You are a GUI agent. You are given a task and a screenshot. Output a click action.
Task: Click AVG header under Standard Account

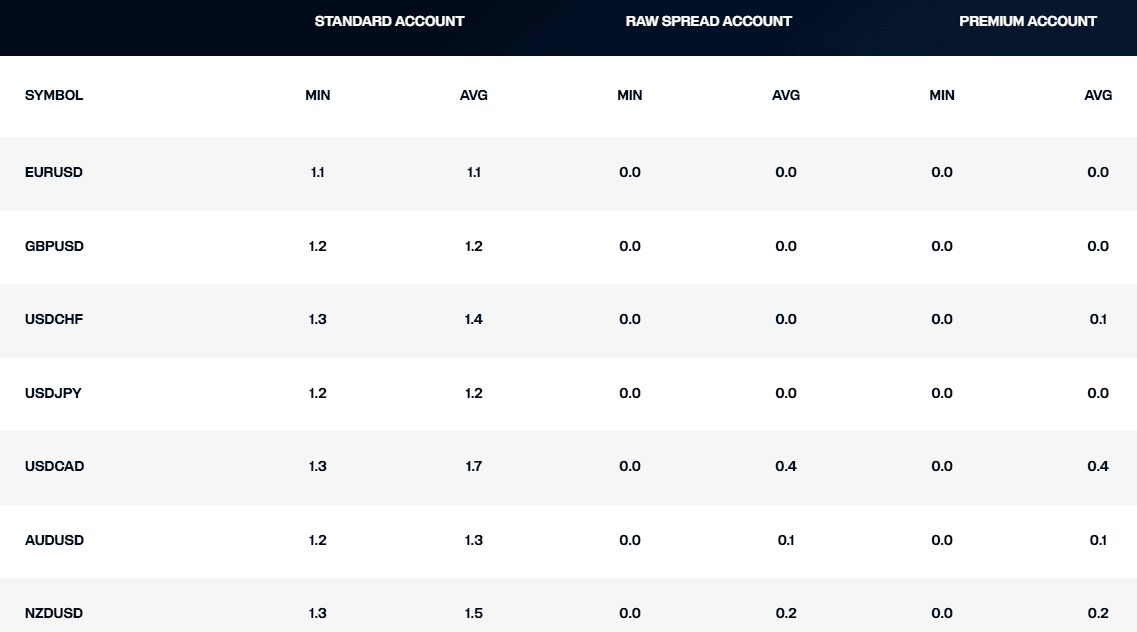tap(474, 96)
